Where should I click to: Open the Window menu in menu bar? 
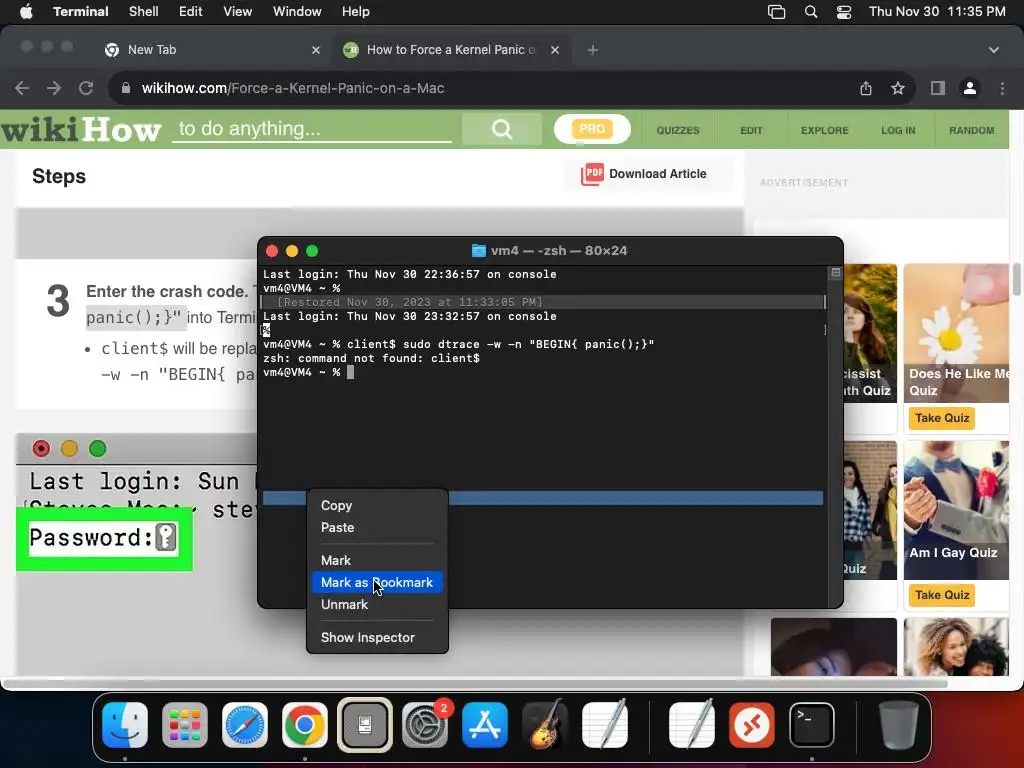pyautogui.click(x=296, y=12)
